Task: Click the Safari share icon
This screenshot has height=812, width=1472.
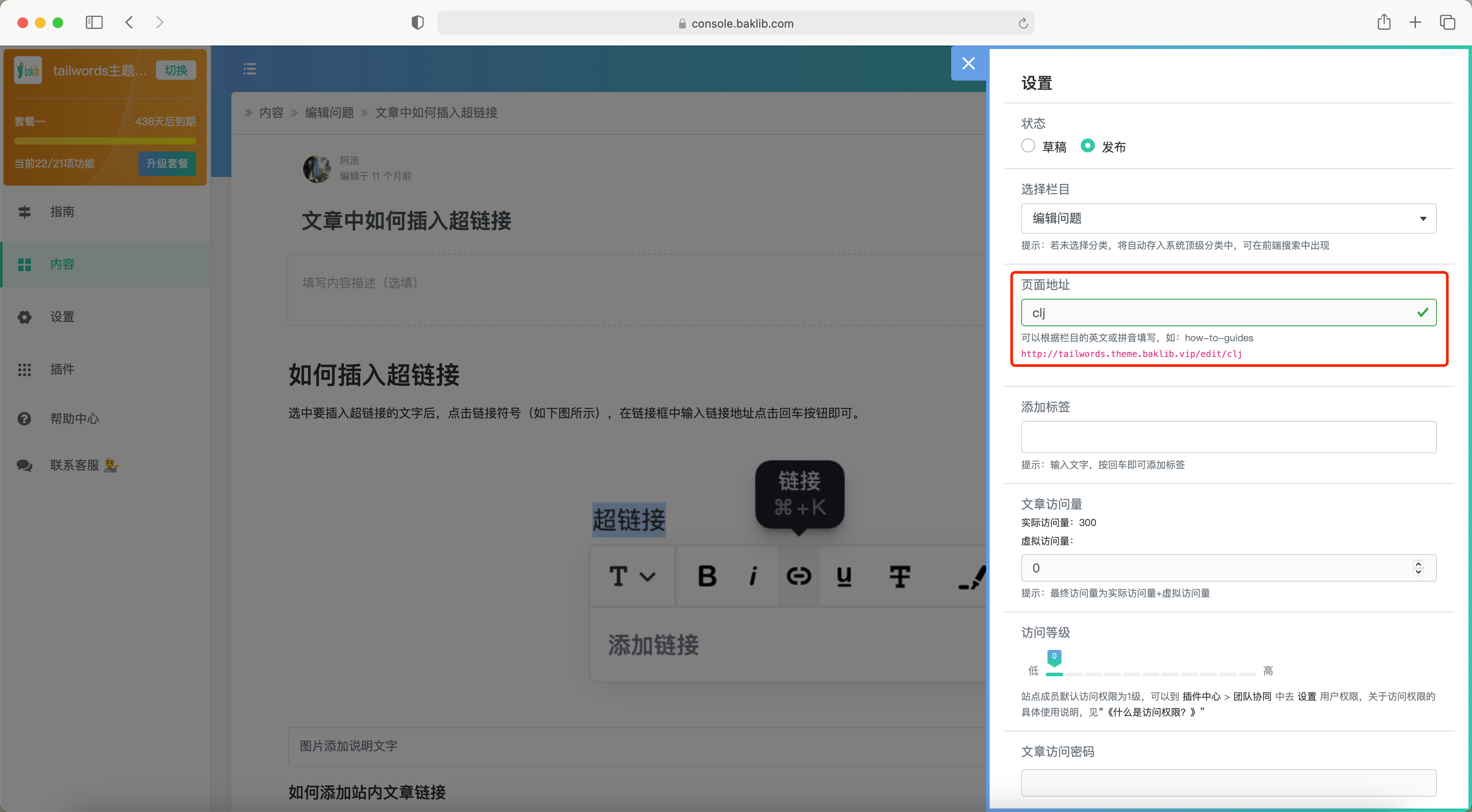Action: 1384,22
